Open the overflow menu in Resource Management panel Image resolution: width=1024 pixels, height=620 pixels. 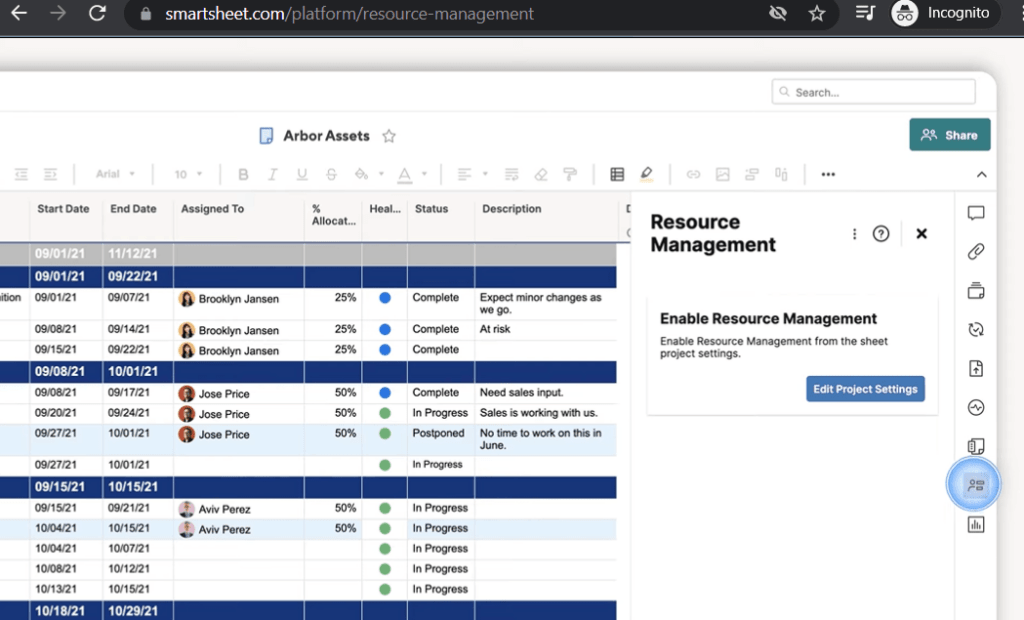click(x=854, y=233)
